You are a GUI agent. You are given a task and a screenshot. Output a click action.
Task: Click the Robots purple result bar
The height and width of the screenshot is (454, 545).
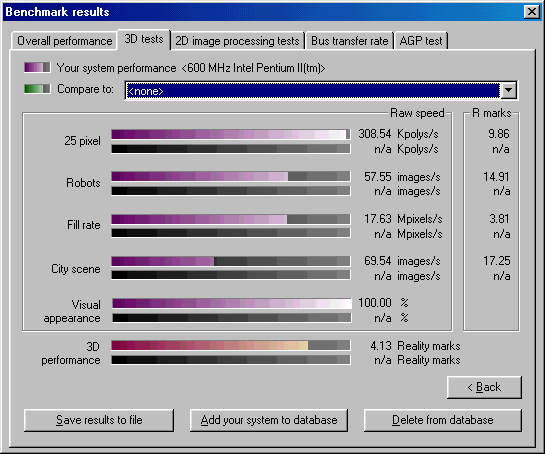(231, 176)
